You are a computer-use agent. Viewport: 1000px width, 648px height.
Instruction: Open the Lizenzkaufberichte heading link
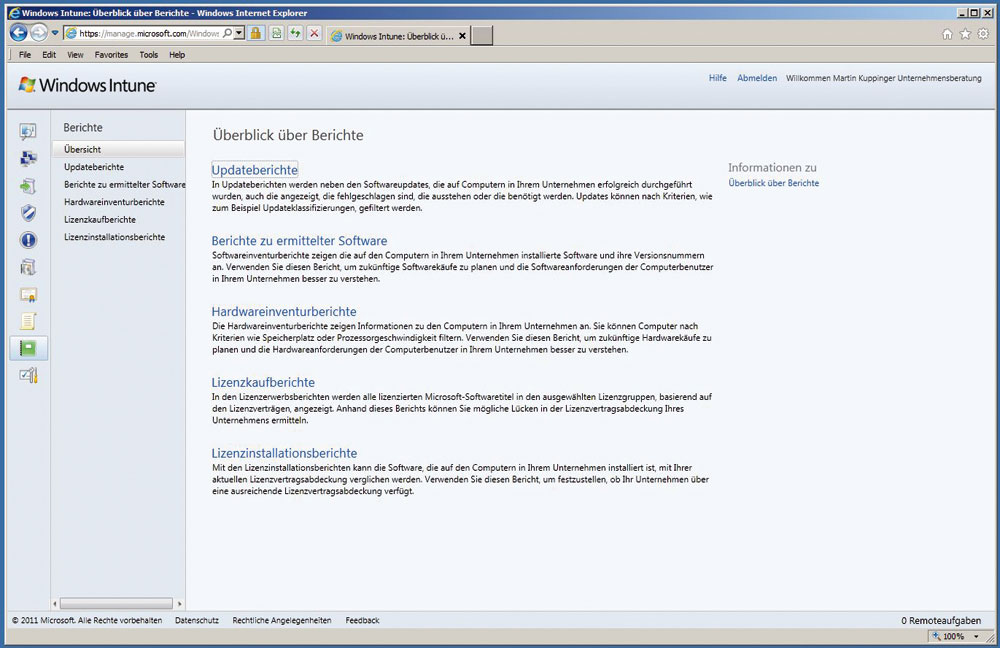(x=263, y=382)
